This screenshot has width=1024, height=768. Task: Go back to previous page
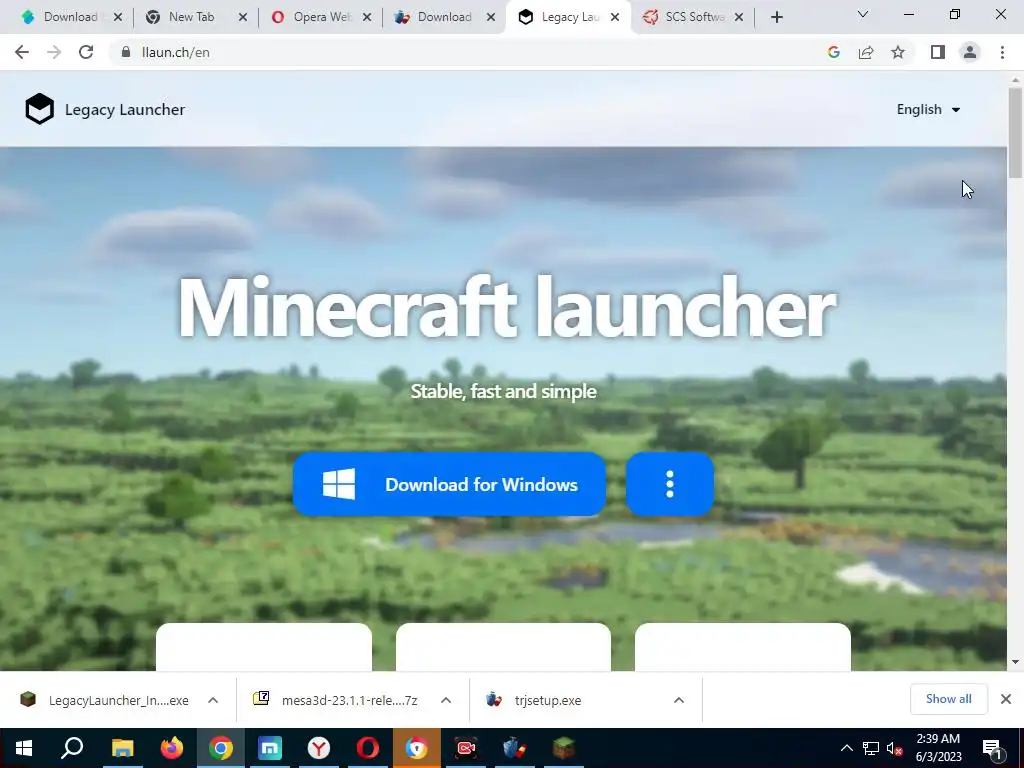(x=22, y=52)
